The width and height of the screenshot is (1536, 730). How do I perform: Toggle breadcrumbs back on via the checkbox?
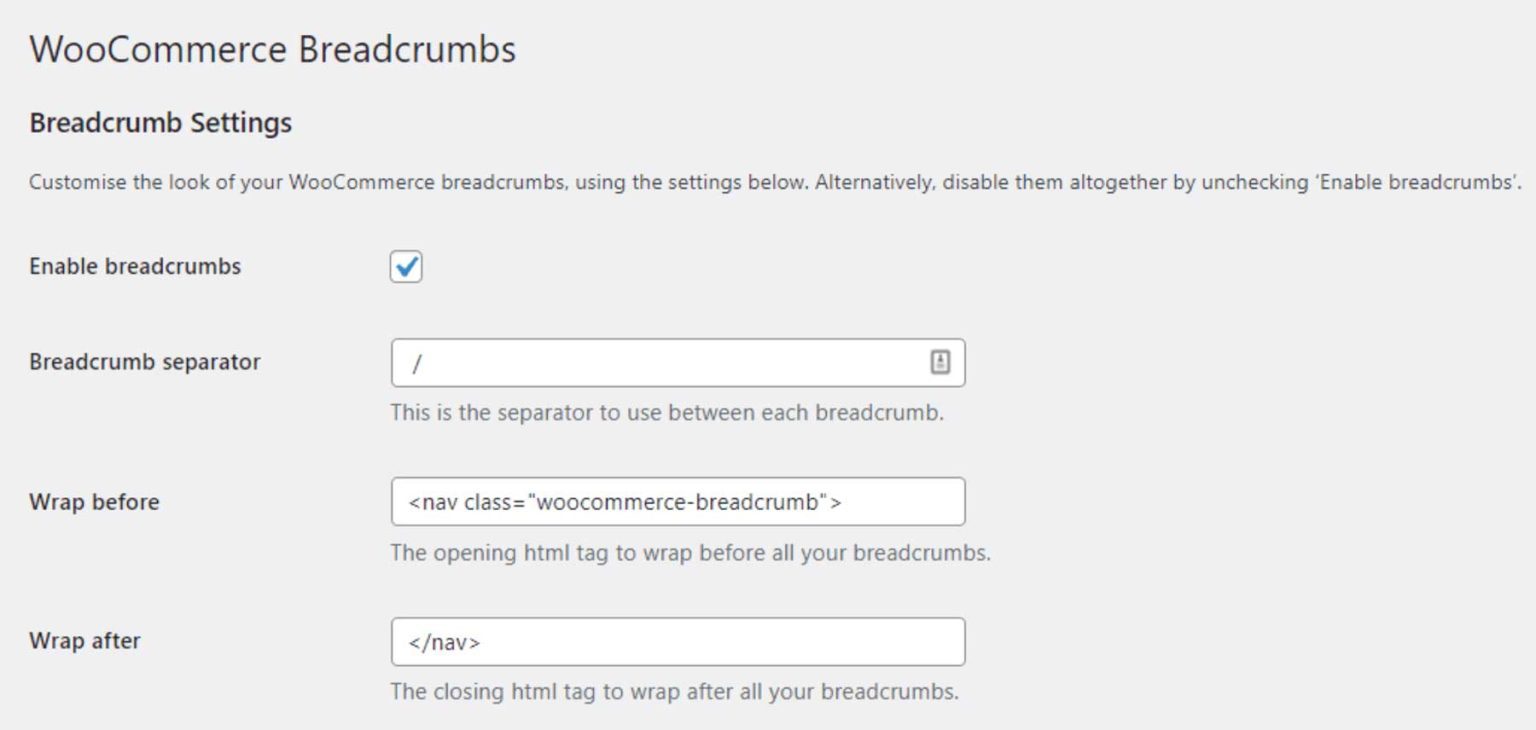click(405, 265)
